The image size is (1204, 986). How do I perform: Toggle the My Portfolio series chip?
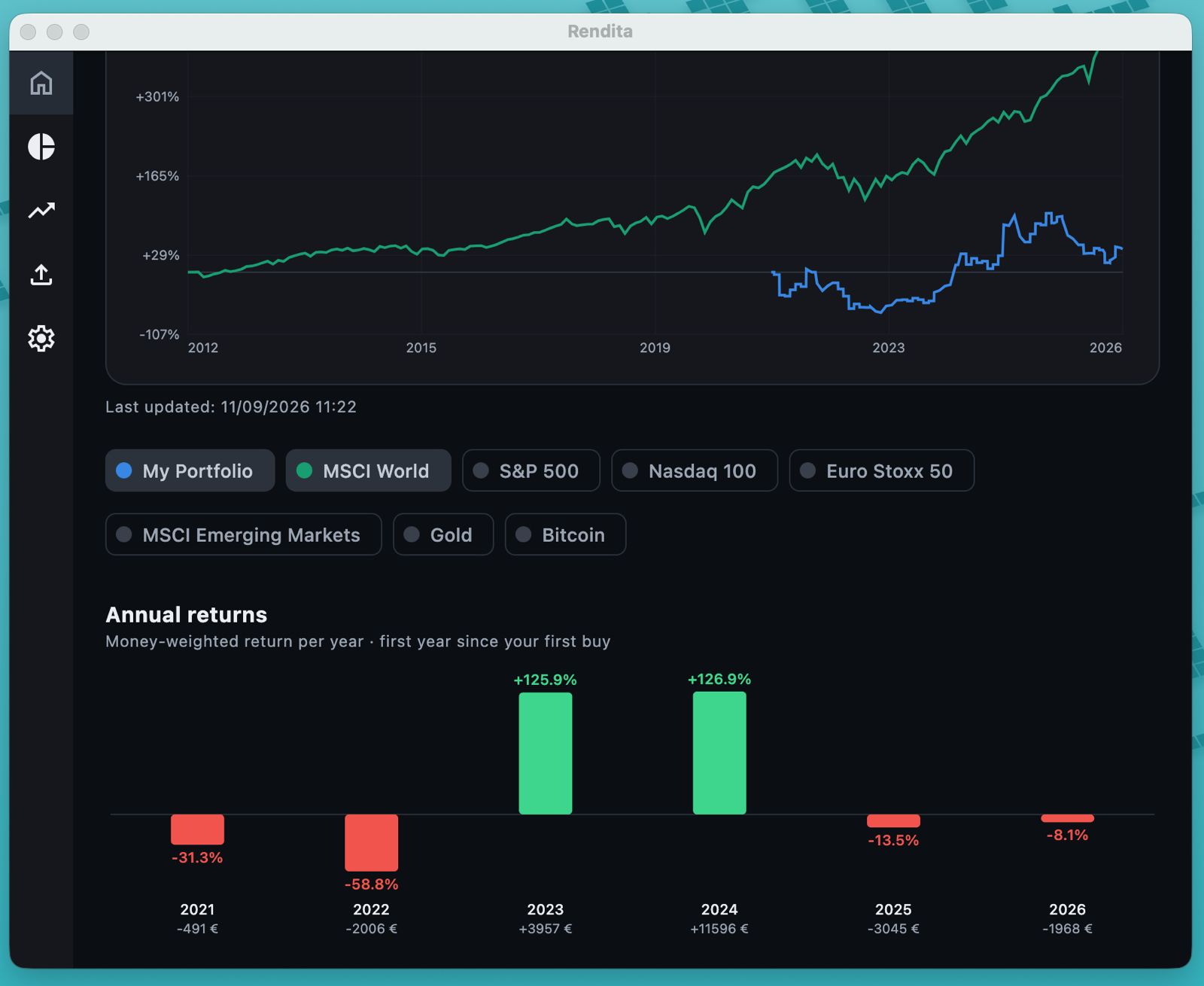[190, 470]
